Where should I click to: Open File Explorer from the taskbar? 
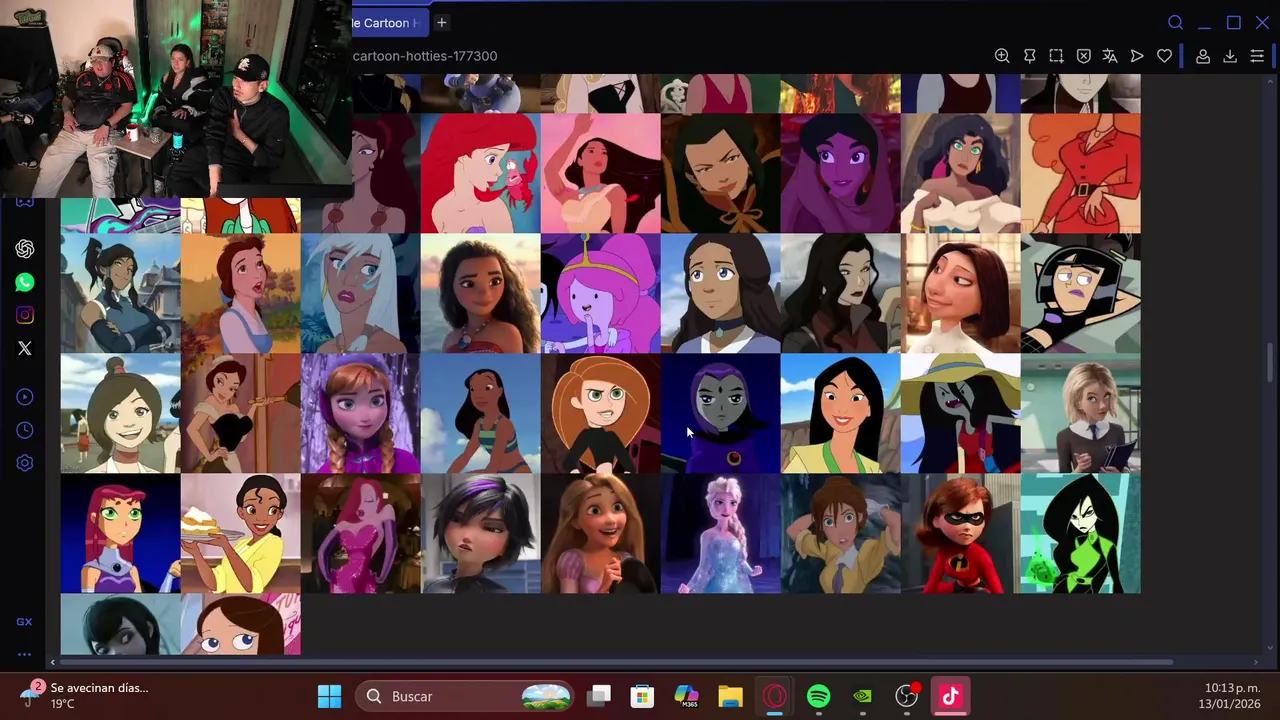730,696
